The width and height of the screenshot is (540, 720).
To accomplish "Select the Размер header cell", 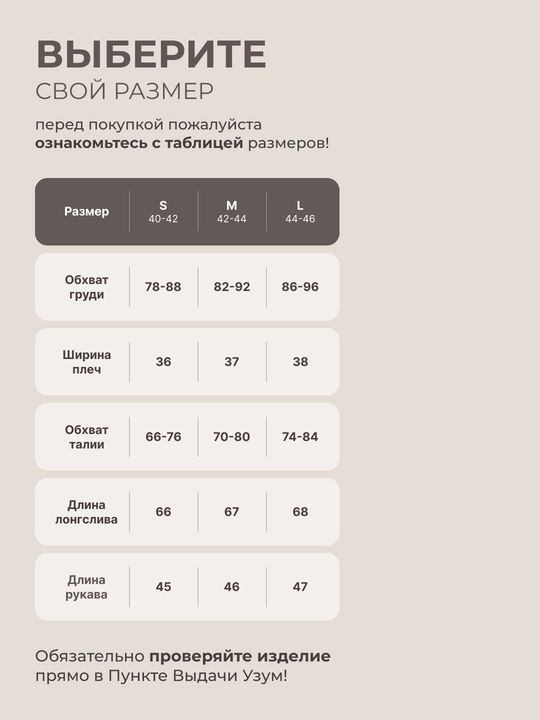I will click(x=86, y=212).
